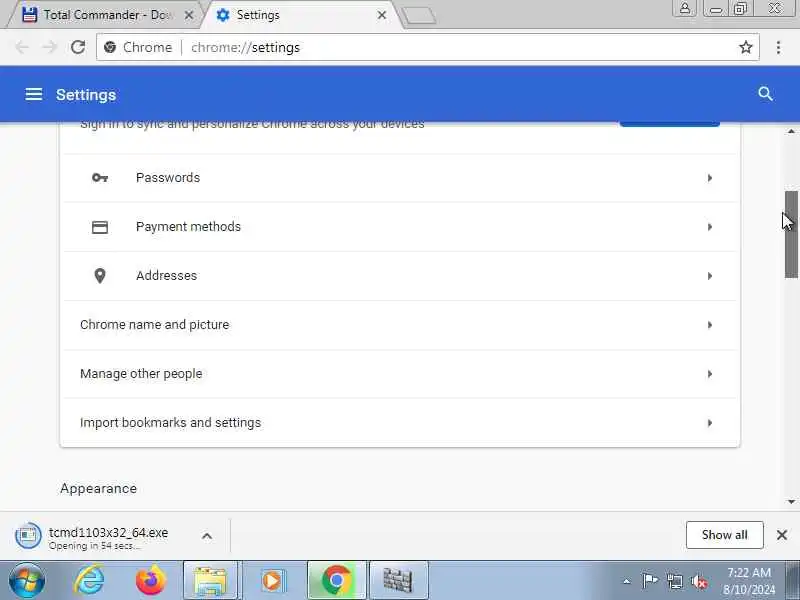Expand the Chrome name and picture arrow
The height and width of the screenshot is (600, 800).
tap(710, 324)
